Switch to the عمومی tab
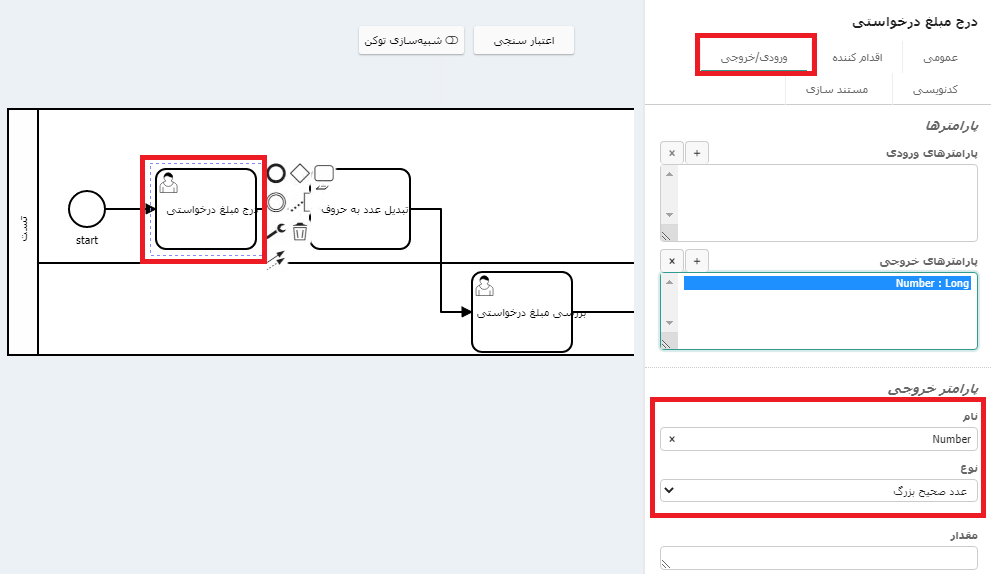This screenshot has width=991, height=574. pyautogui.click(x=940, y=58)
